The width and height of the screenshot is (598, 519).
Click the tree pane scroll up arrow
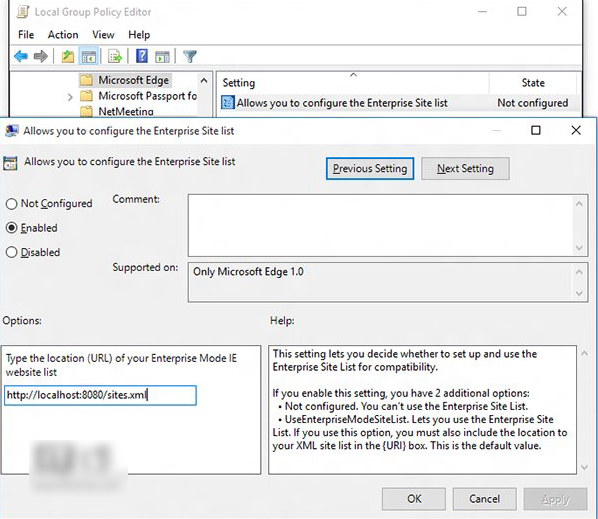coord(204,80)
